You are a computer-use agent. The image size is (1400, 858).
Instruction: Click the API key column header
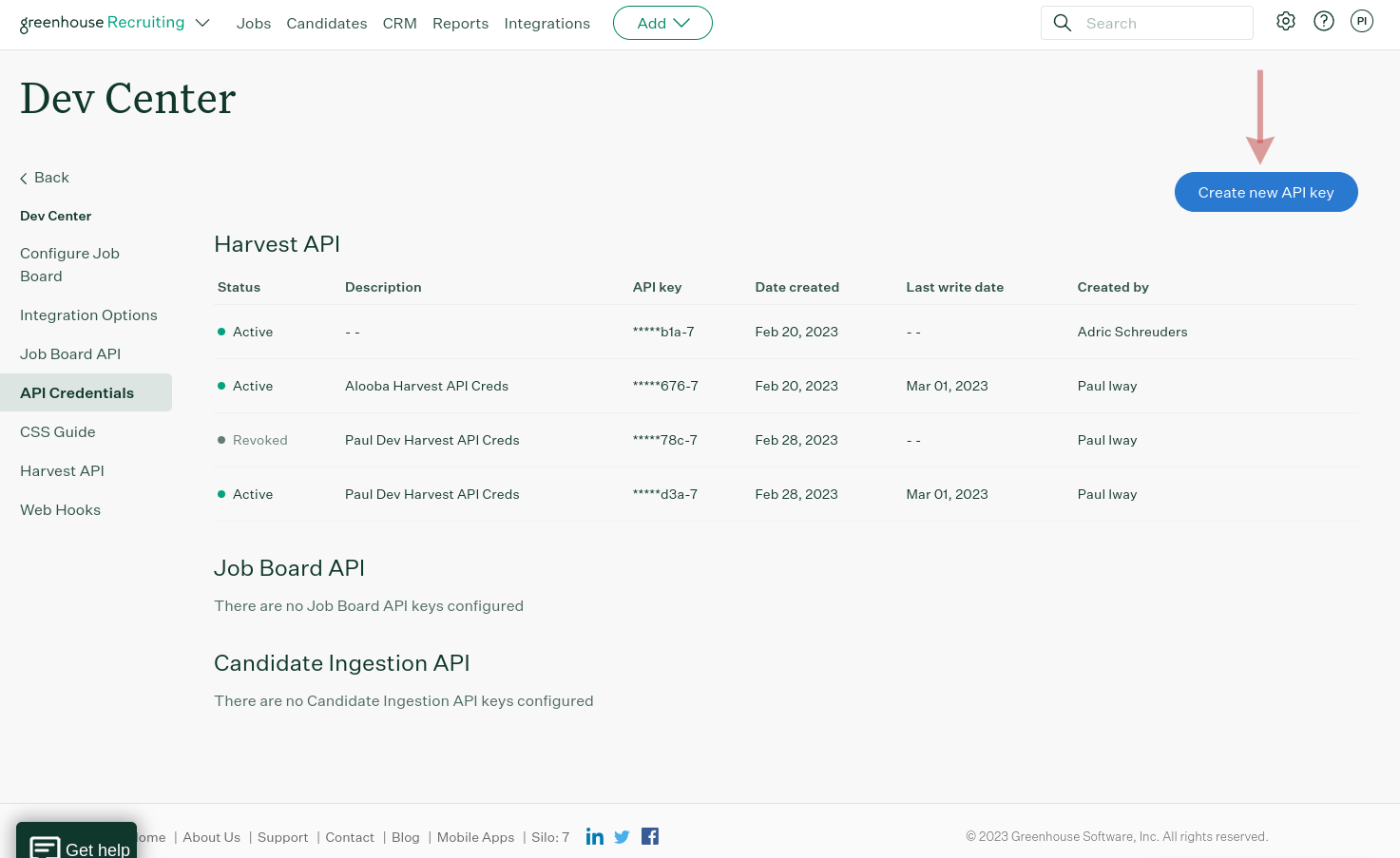point(658,287)
